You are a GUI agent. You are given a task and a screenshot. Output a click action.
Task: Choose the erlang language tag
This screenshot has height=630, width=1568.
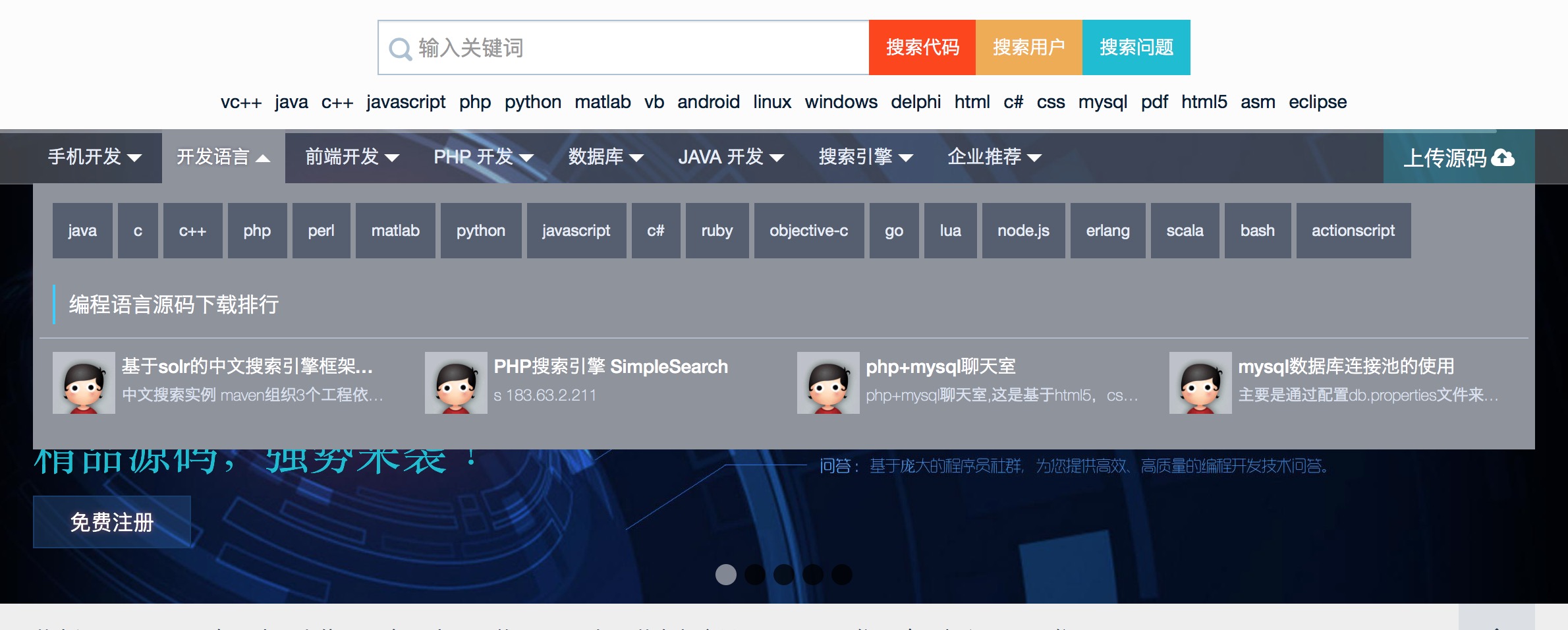[x=1107, y=231]
